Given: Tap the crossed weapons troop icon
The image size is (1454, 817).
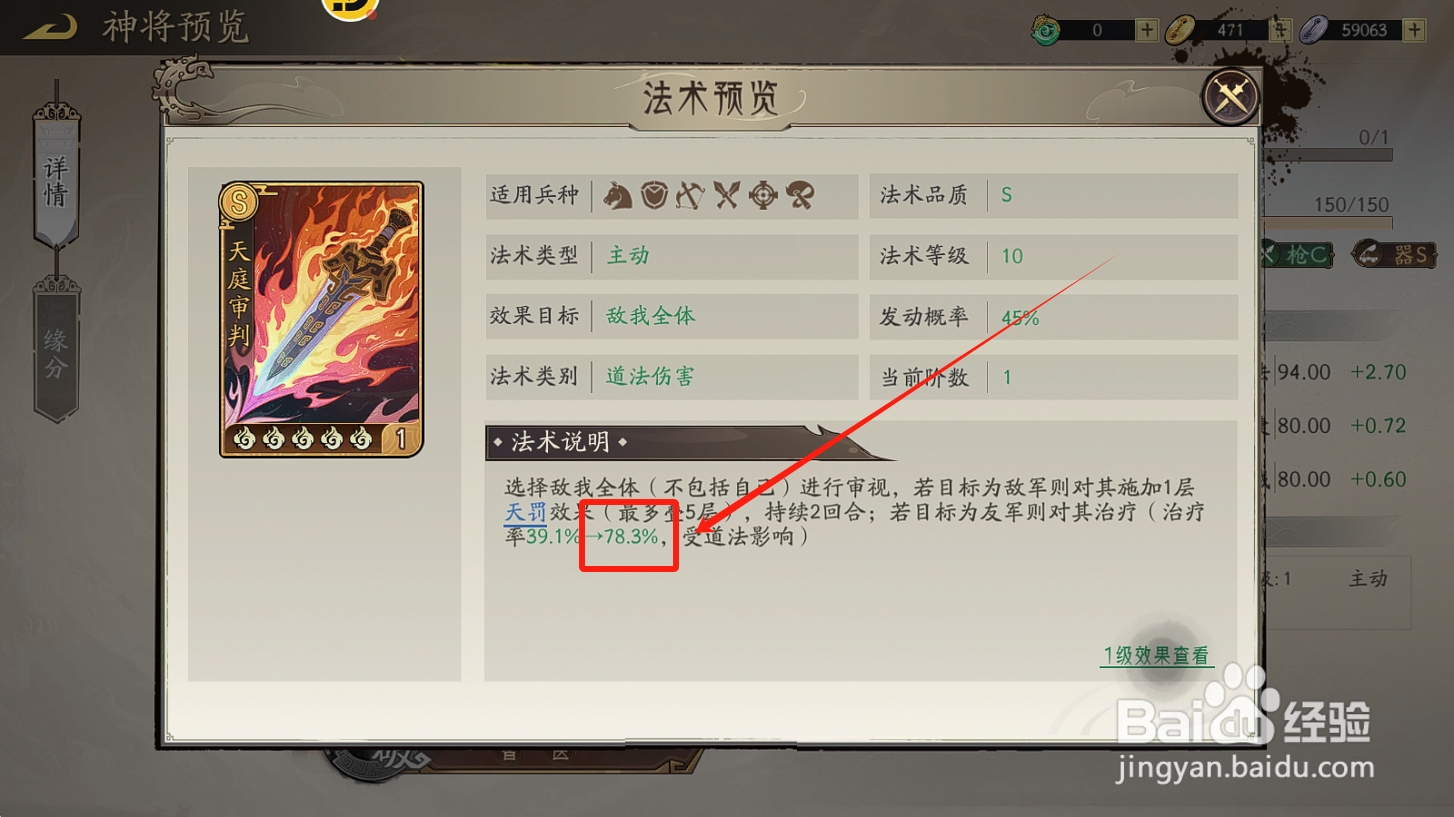Looking at the screenshot, I should [x=726, y=195].
